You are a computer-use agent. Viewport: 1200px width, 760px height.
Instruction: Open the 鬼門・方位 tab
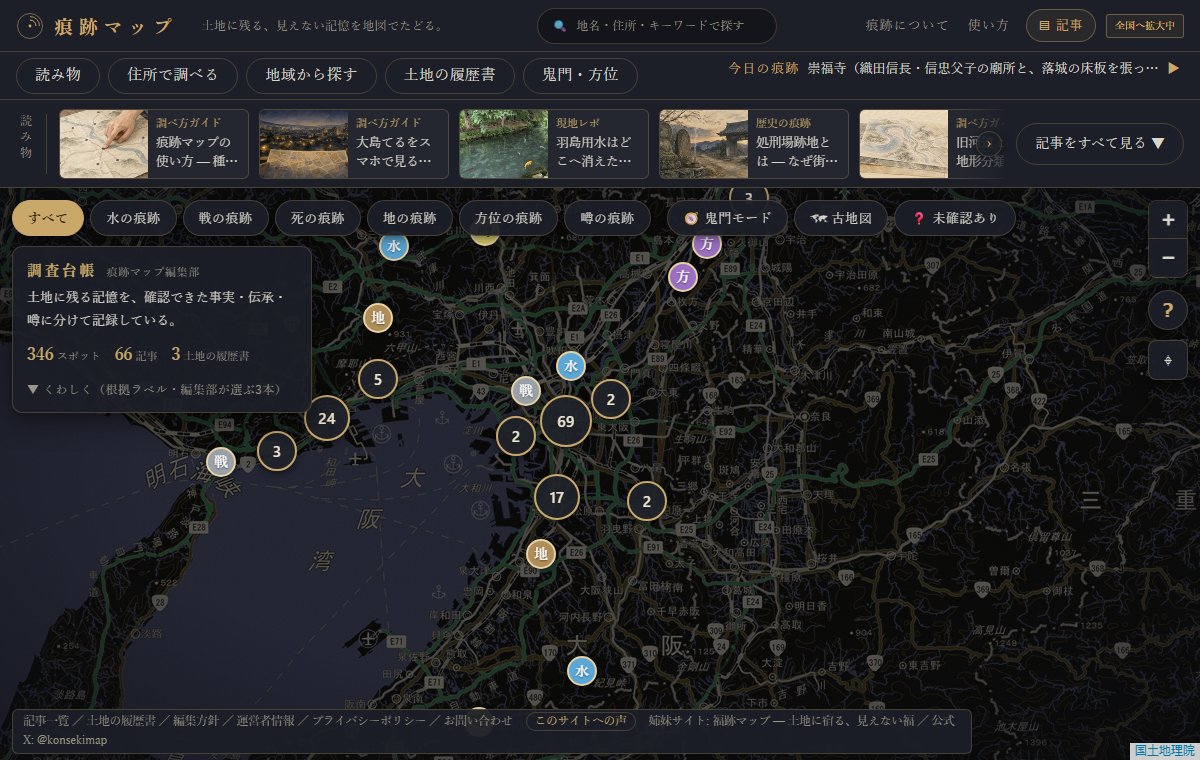point(580,75)
